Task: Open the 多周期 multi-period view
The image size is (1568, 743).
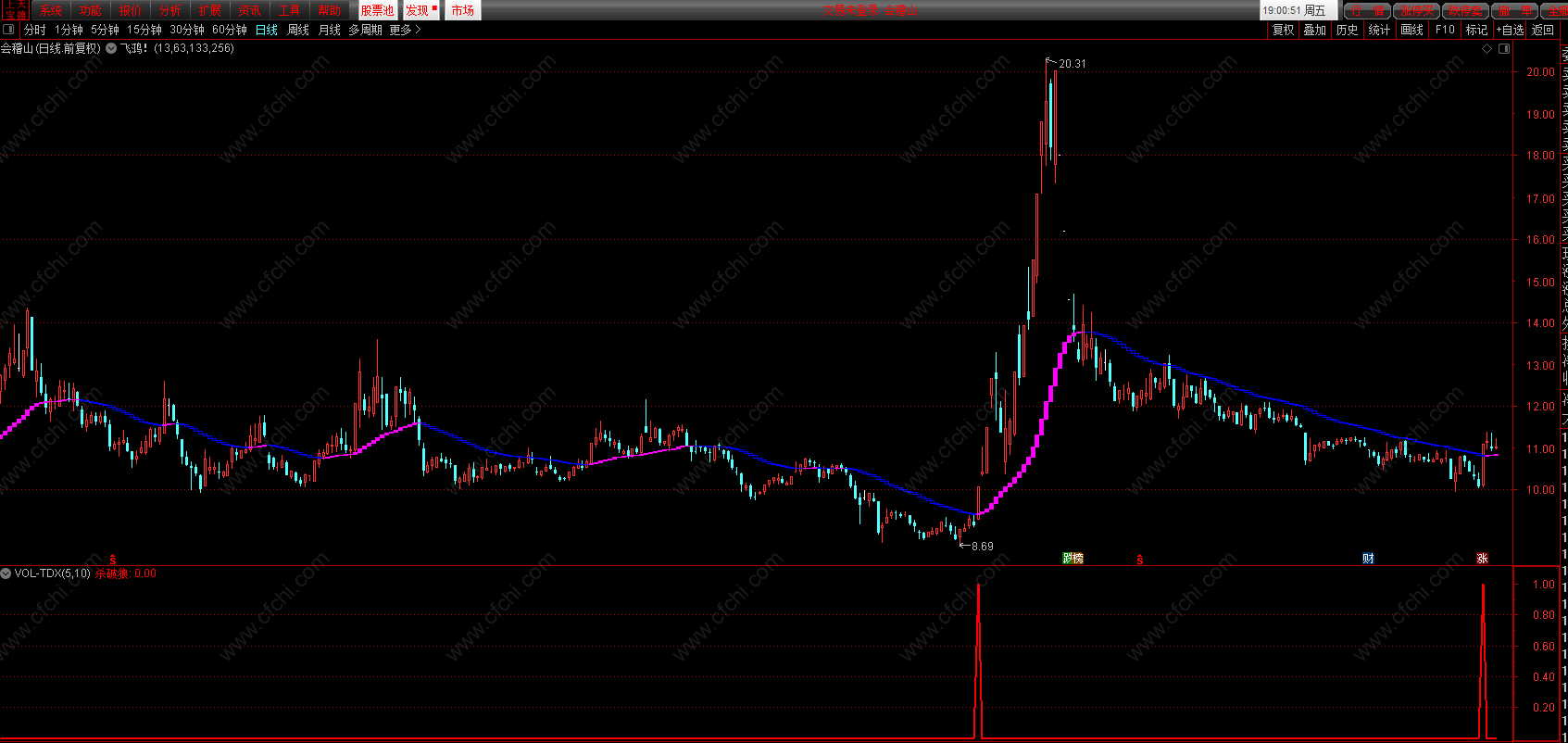Action: click(x=366, y=30)
